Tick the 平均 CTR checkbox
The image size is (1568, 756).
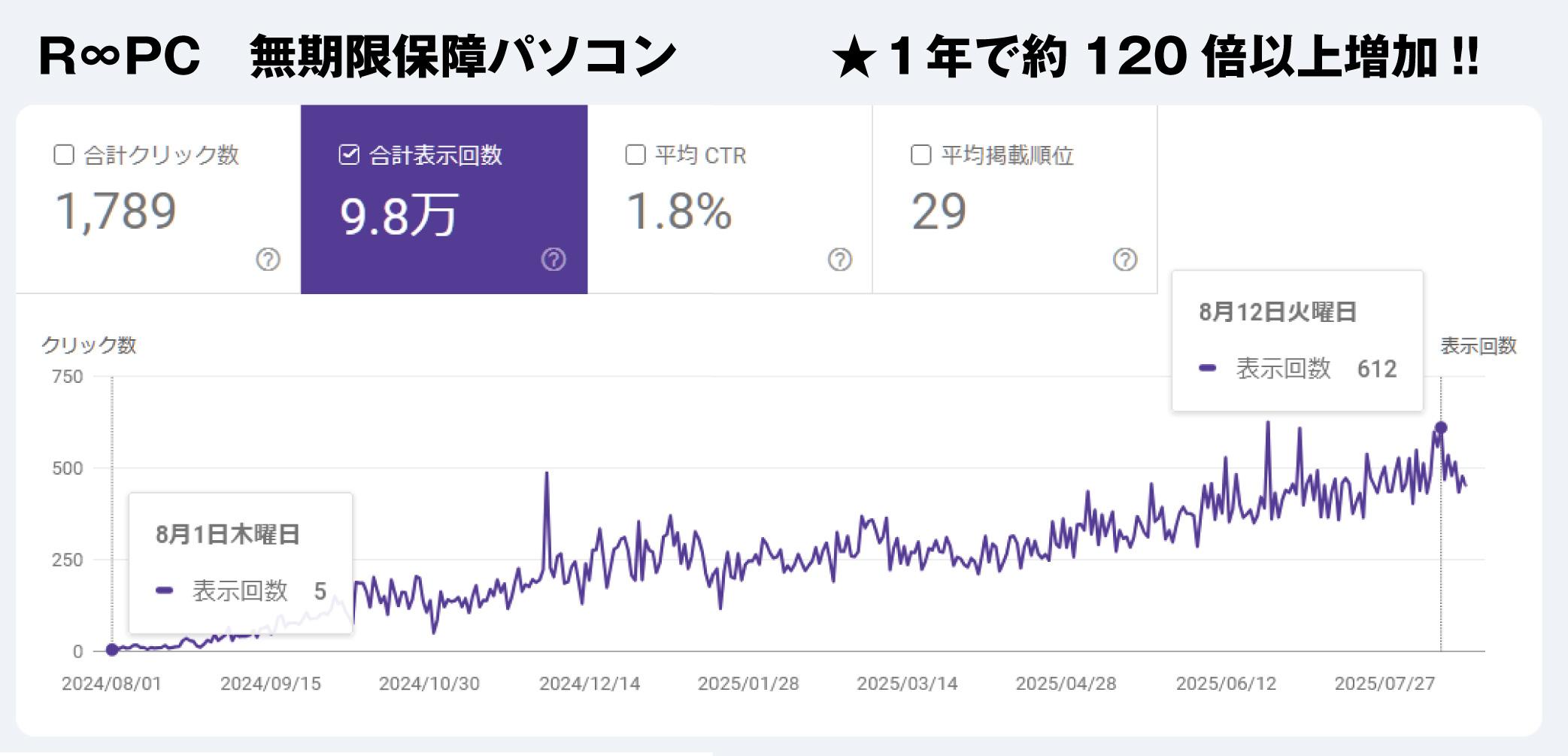pos(635,155)
